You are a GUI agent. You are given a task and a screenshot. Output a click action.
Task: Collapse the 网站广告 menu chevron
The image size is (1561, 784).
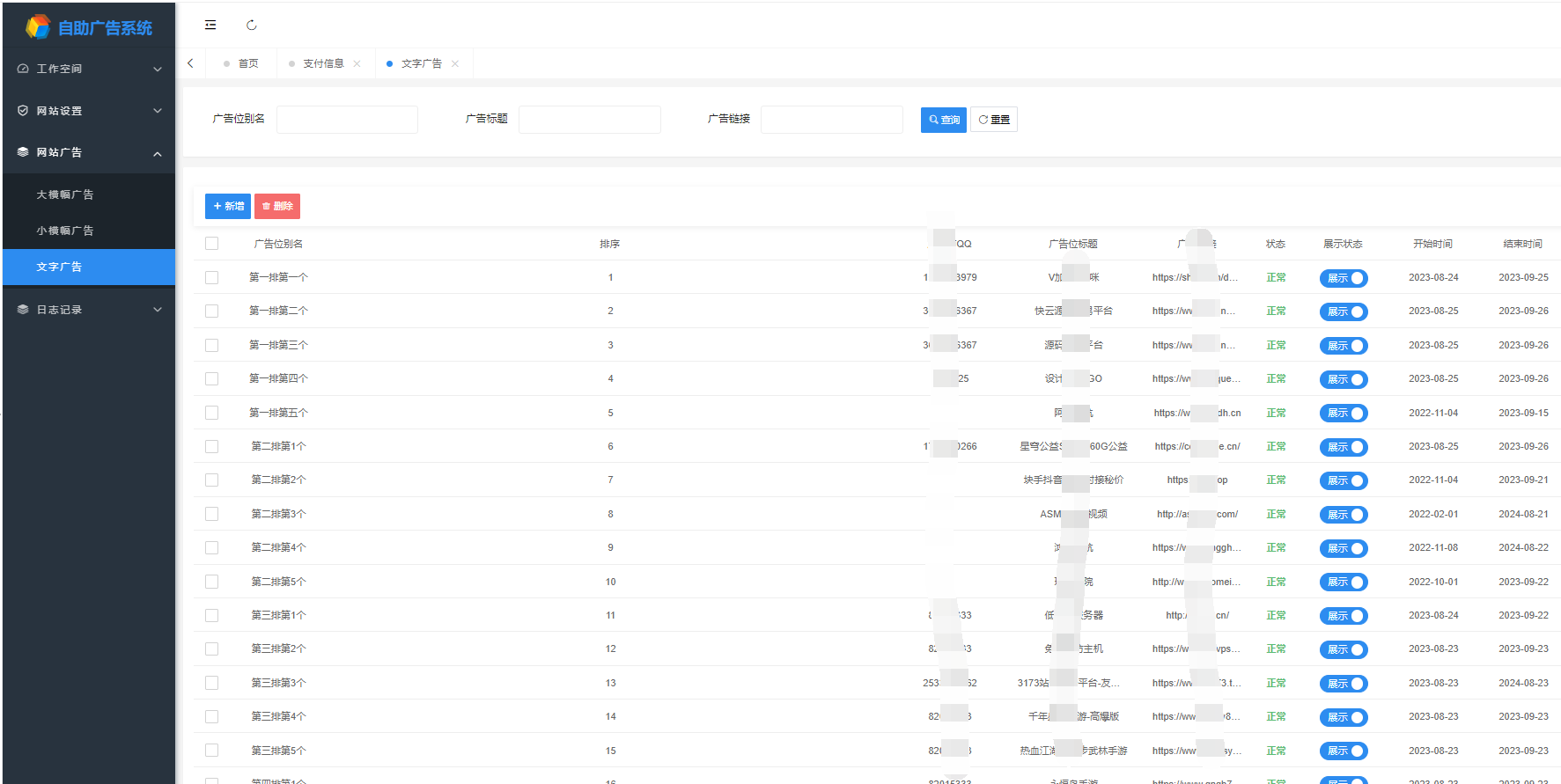point(158,153)
